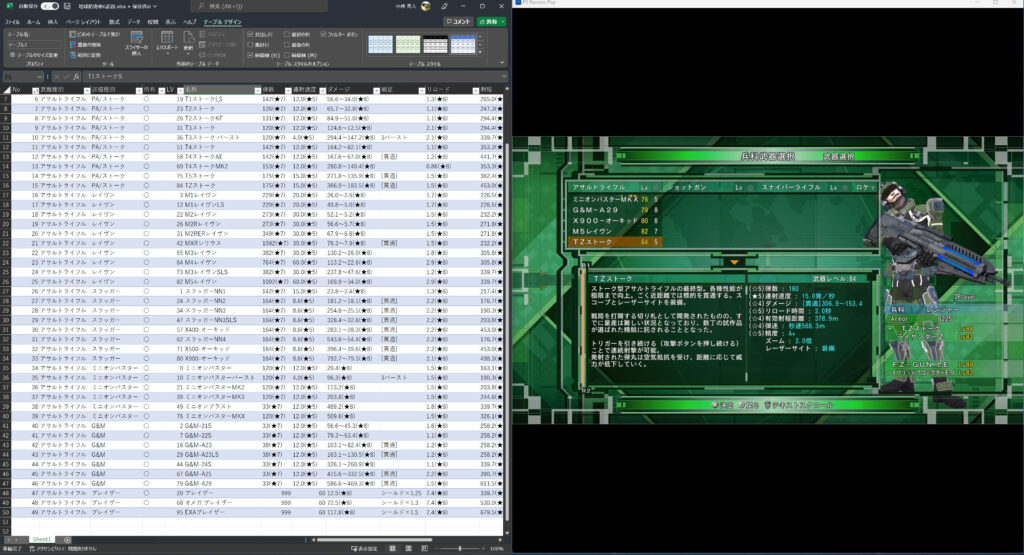Viewport: 1024px width, 555px height.
Task: Open the 武器種別 column filter dropdown
Action: [x=85, y=90]
